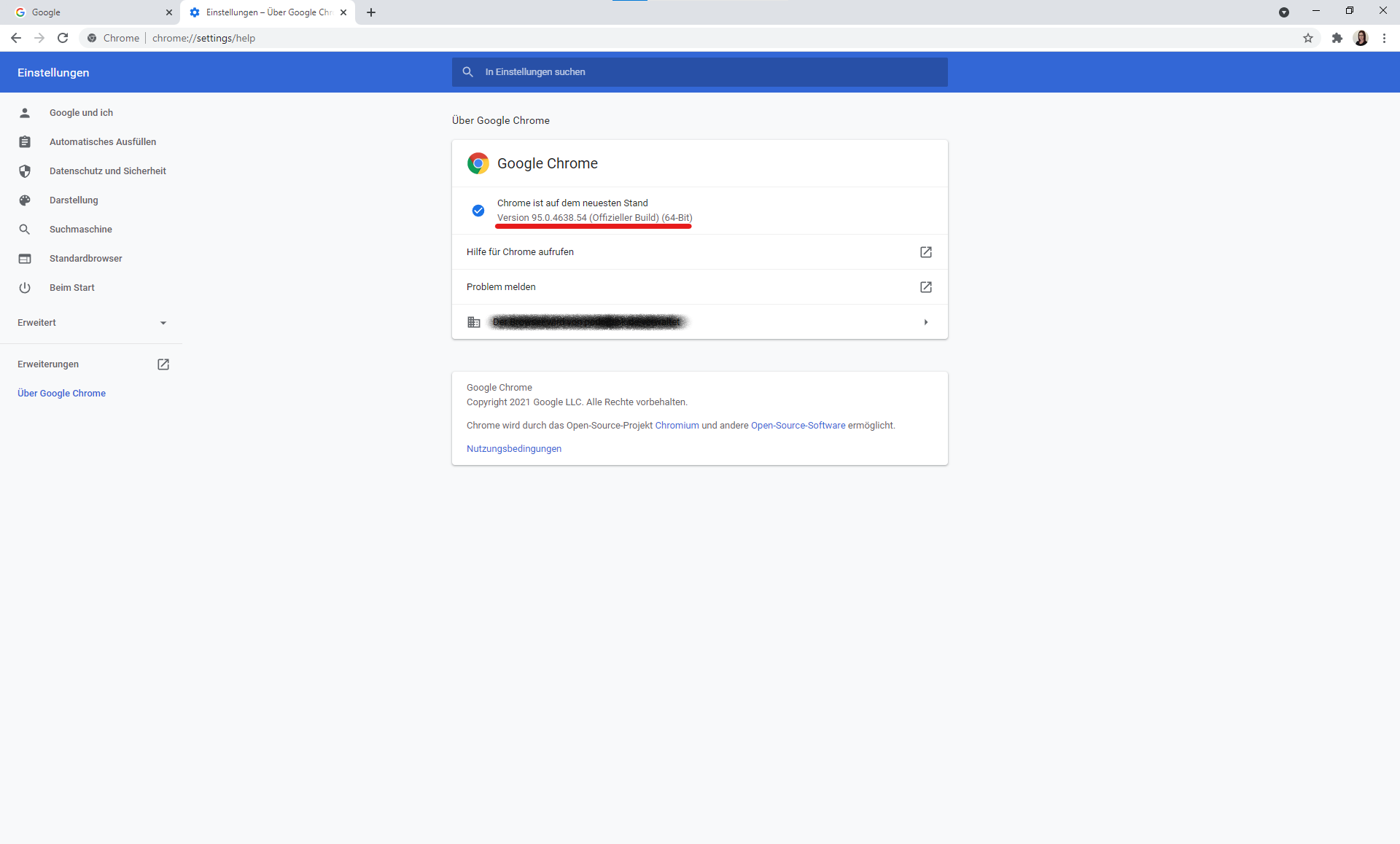Switch to the Google tab
The image size is (1400, 844).
tap(87, 12)
